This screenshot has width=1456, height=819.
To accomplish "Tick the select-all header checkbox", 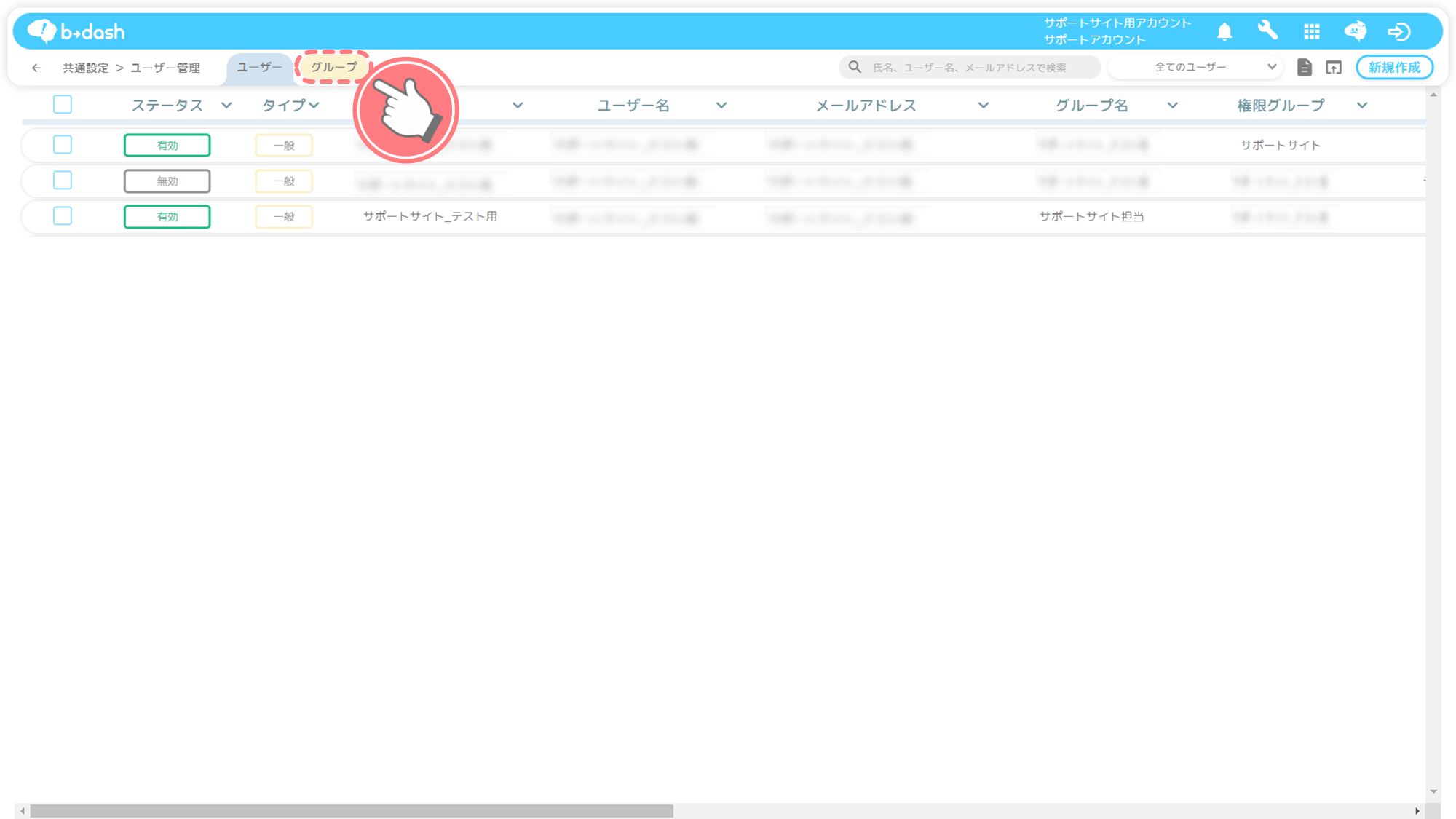I will click(x=63, y=104).
